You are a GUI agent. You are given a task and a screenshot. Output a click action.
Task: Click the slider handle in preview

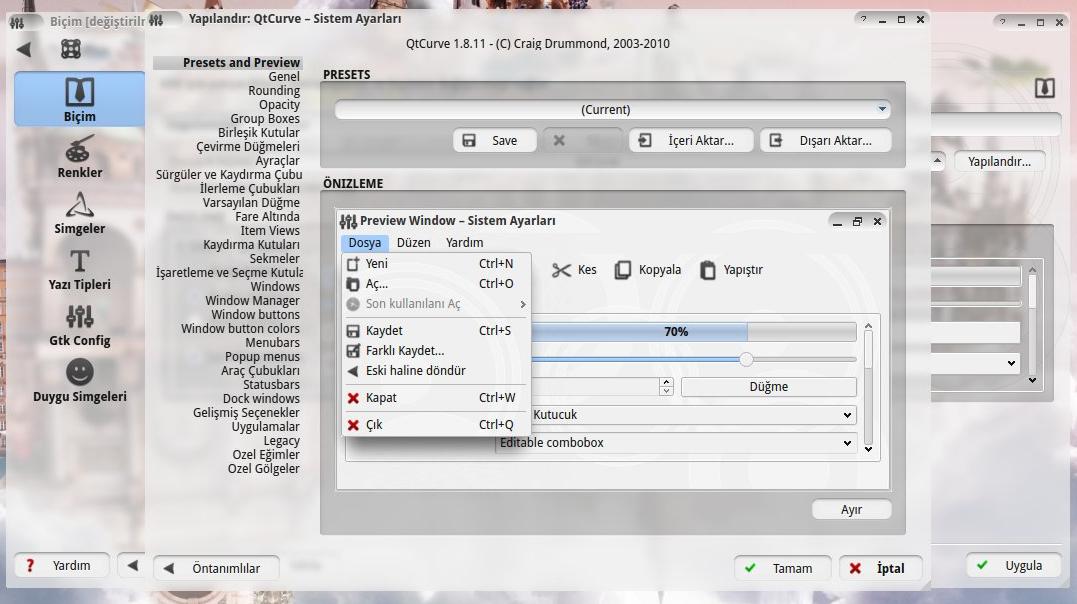pyautogui.click(x=746, y=359)
